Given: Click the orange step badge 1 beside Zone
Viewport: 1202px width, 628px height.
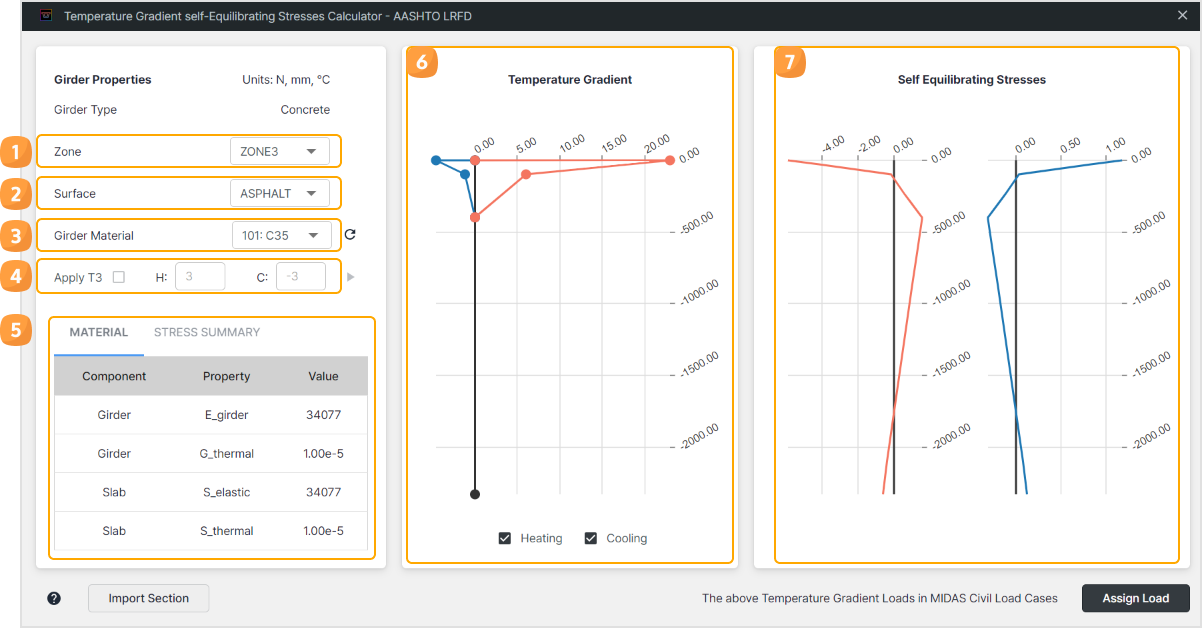Looking at the screenshot, I should [x=16, y=151].
